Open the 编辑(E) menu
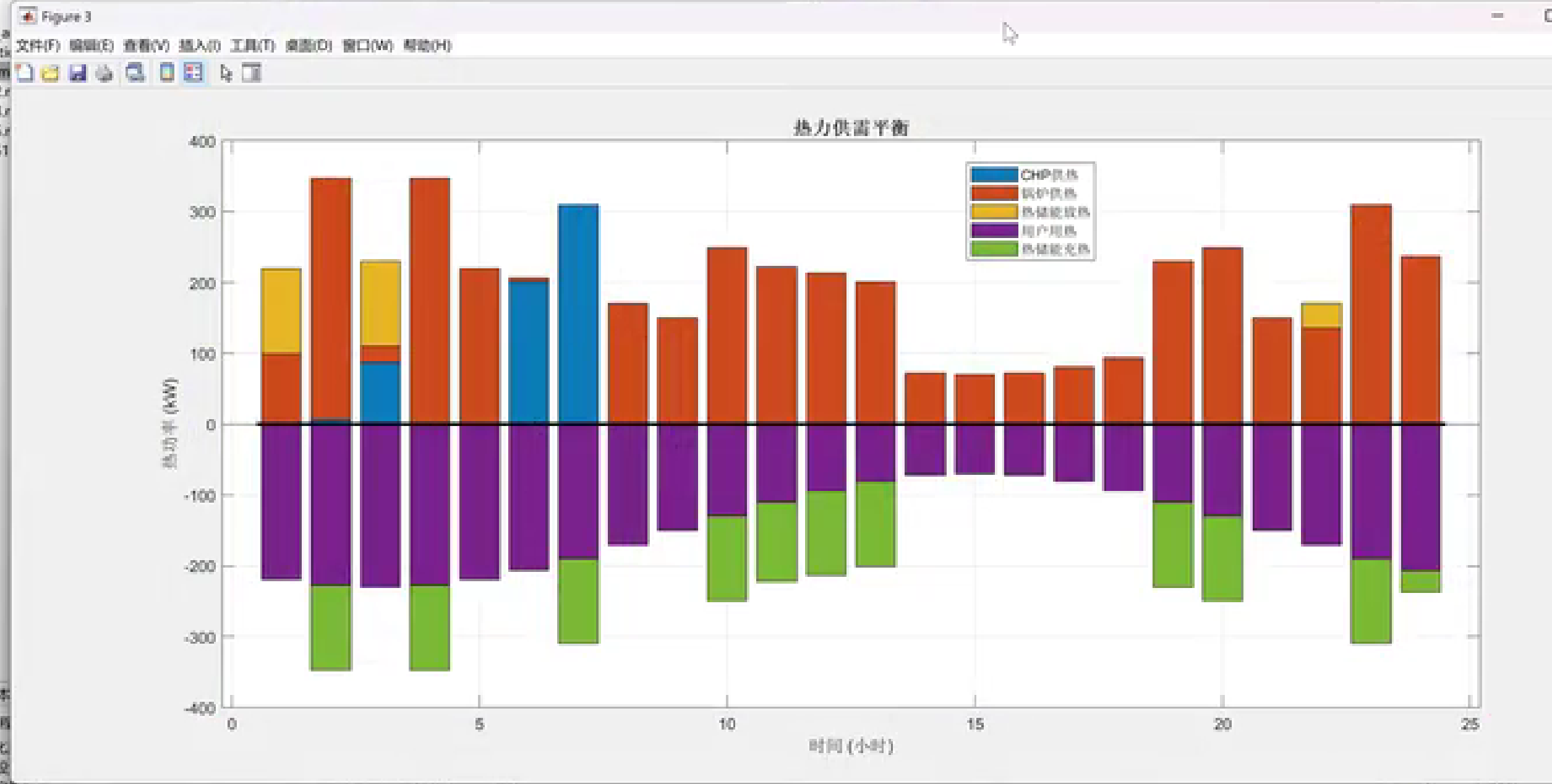1552x784 pixels. tap(92, 46)
